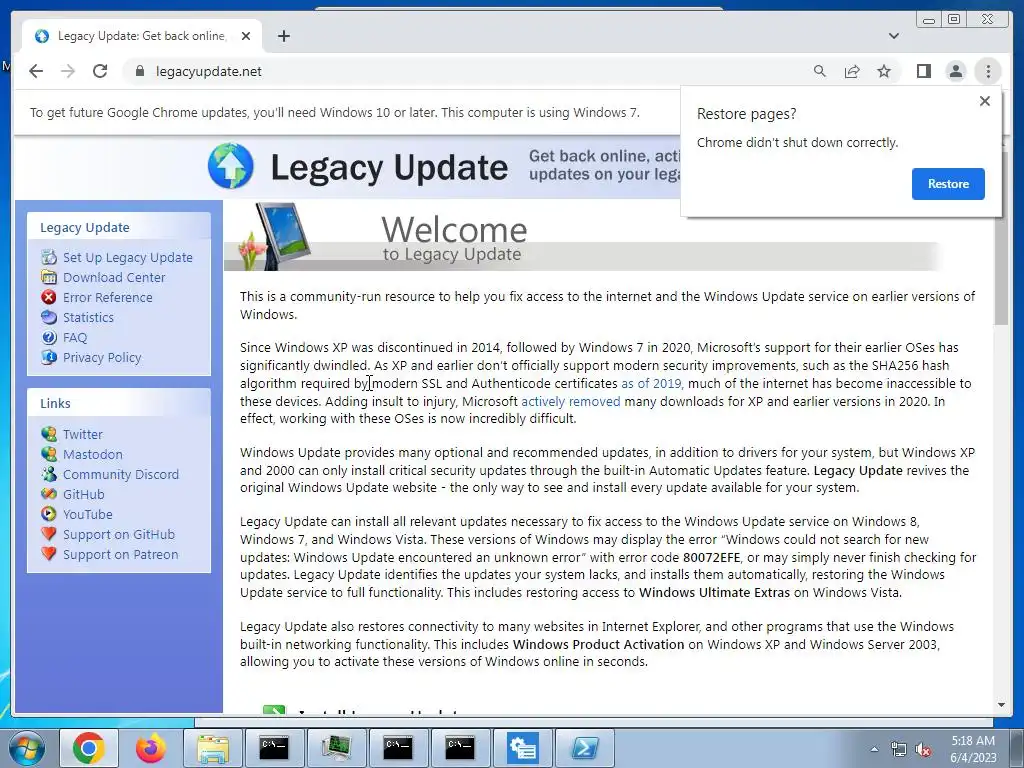
Task: Click the Chrome taskbar icon
Action: (x=89, y=748)
